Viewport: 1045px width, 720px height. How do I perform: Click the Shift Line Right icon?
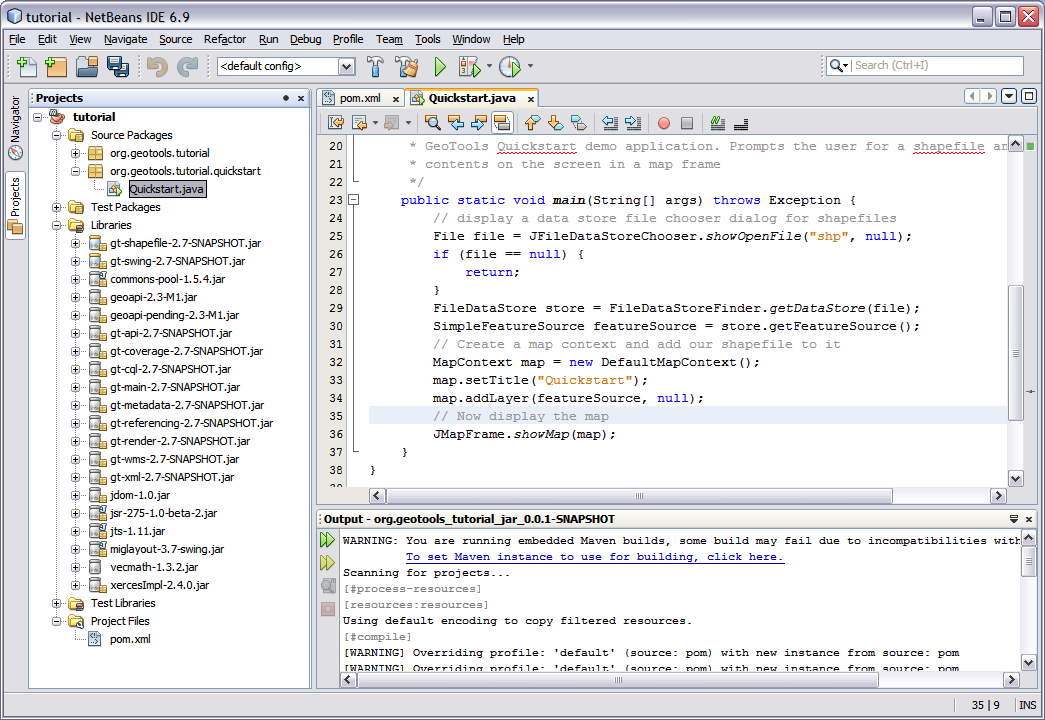click(x=632, y=123)
